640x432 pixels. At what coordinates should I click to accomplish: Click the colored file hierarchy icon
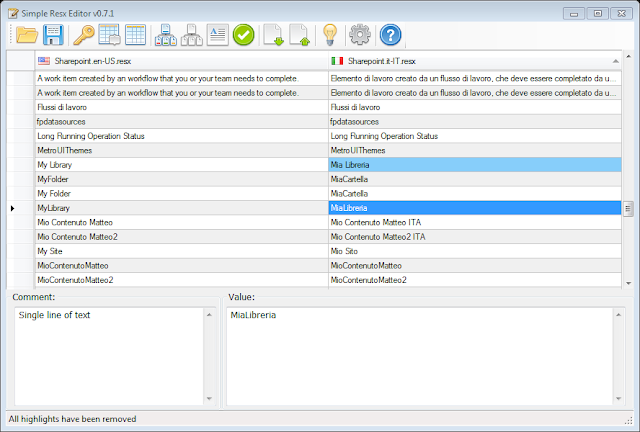pos(166,35)
